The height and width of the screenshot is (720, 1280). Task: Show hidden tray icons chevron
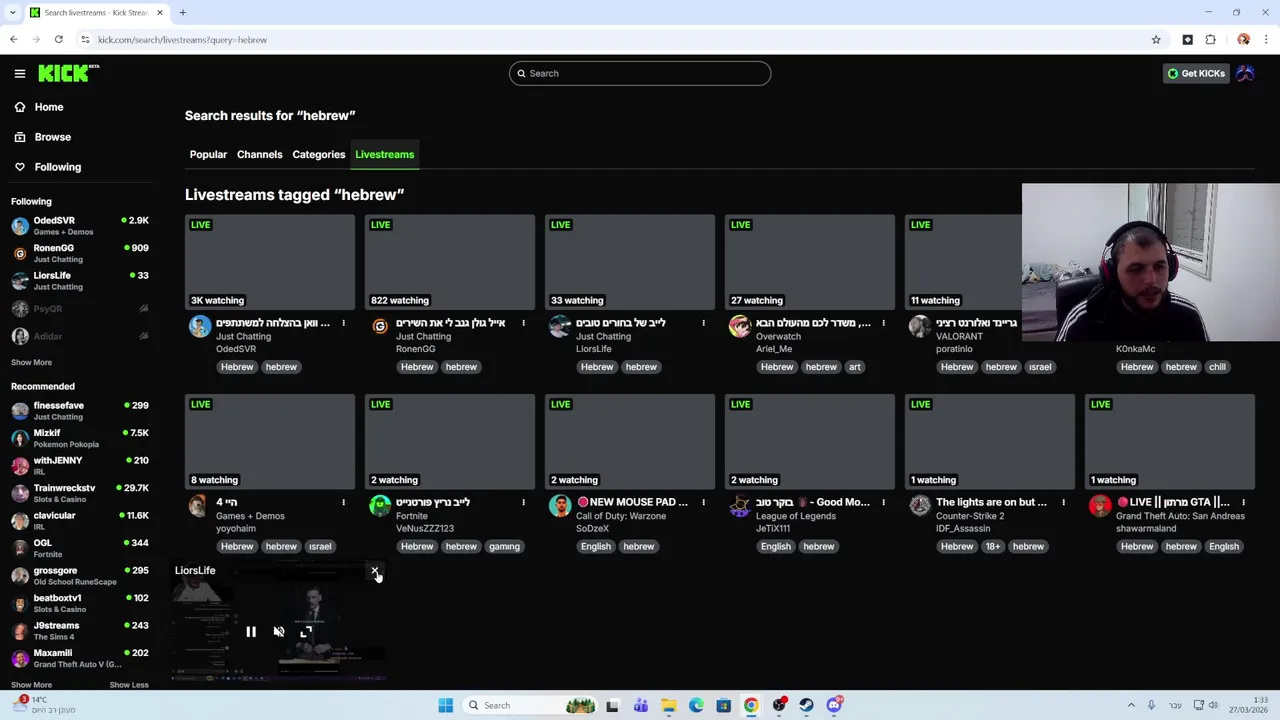[x=1131, y=705]
